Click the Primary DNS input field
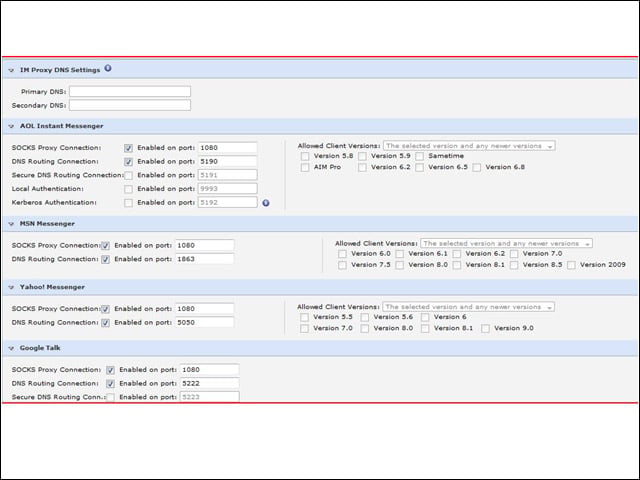640x480 pixels. 130,91
